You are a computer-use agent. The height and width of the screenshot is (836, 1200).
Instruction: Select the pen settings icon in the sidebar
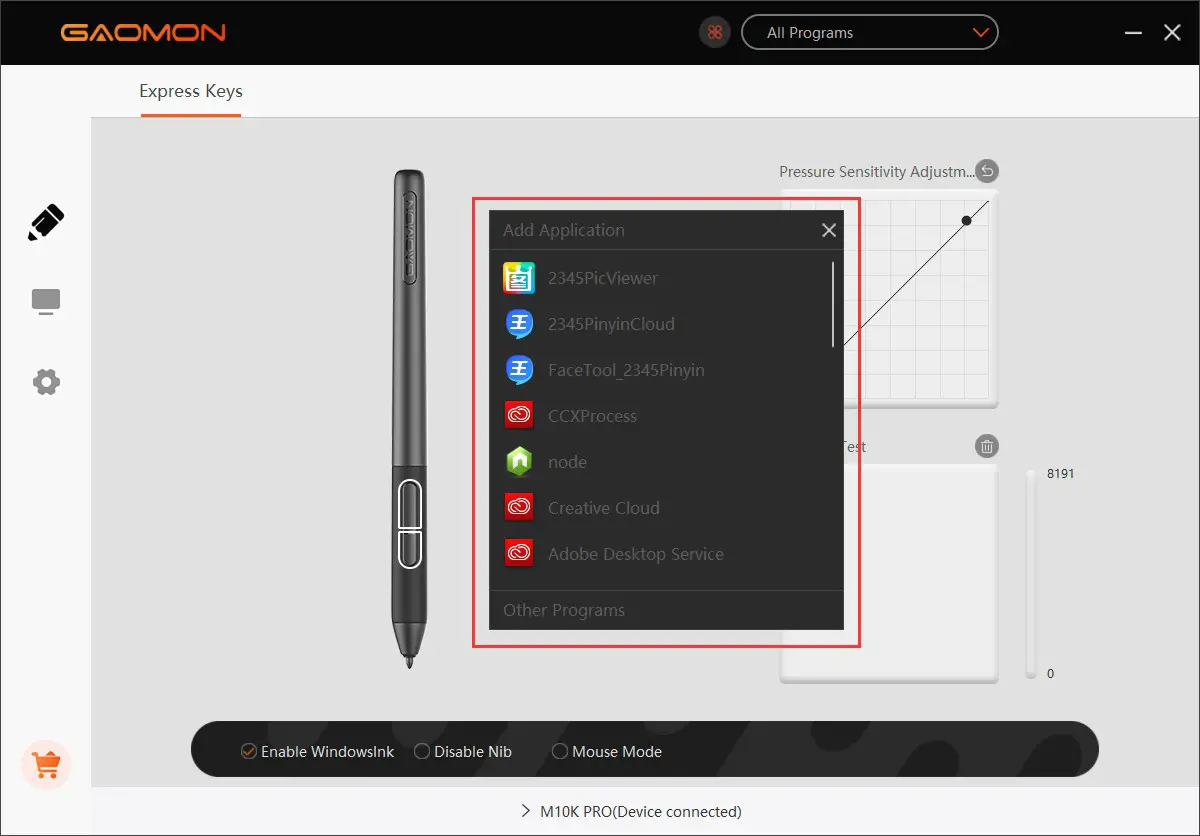point(46,222)
